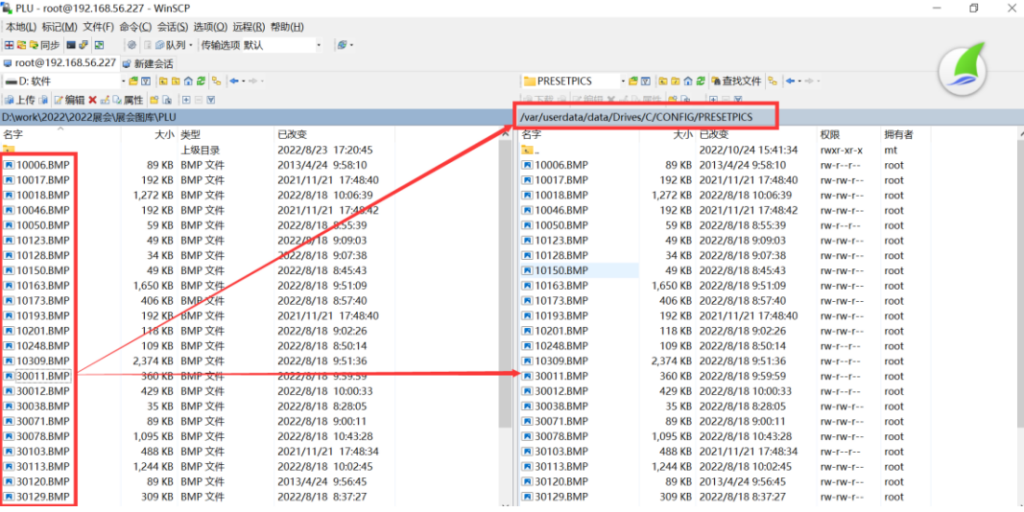Go to local root directory icon

(176, 82)
